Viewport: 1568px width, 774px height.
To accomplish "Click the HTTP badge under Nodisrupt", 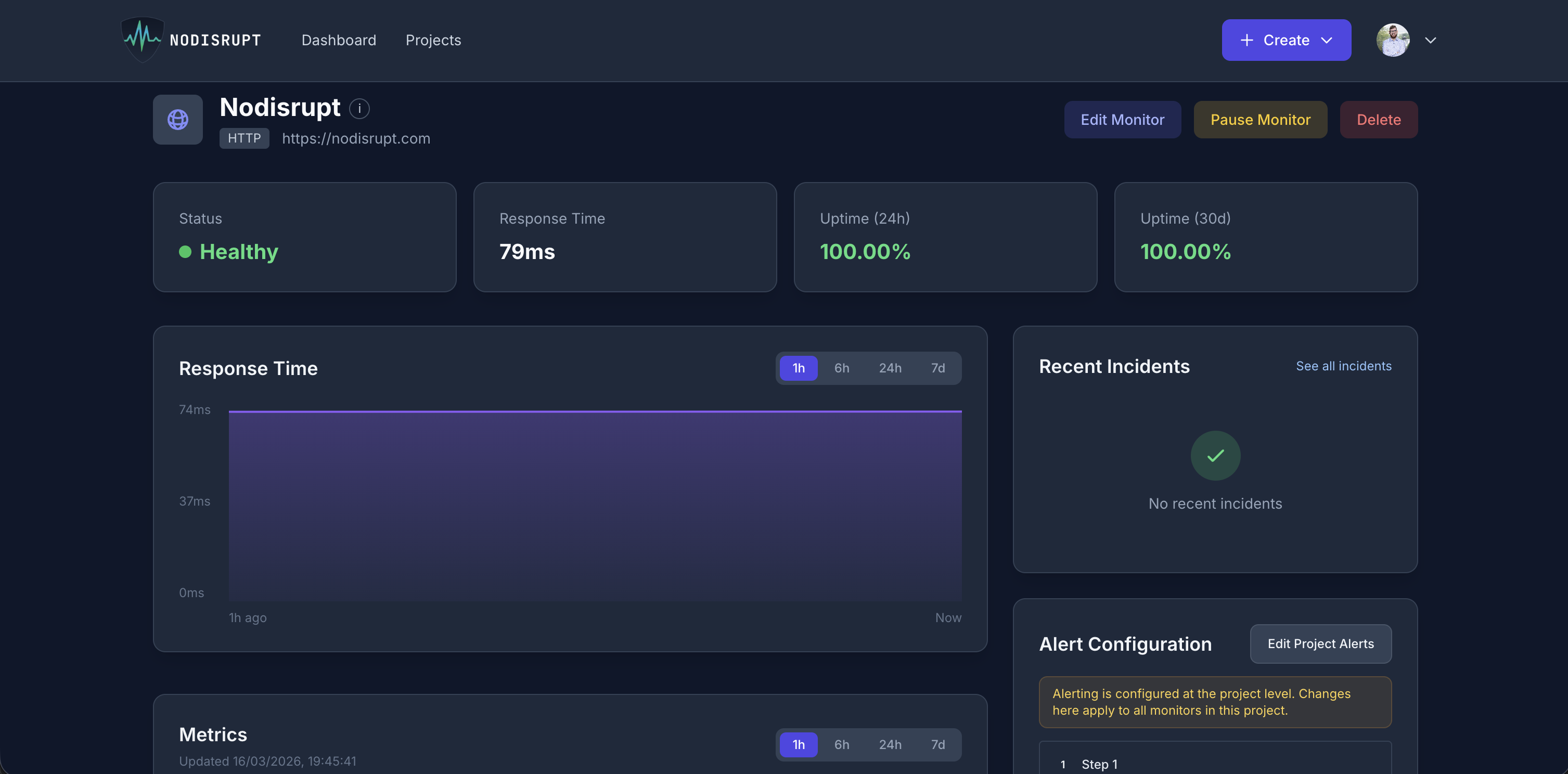I will pos(244,138).
